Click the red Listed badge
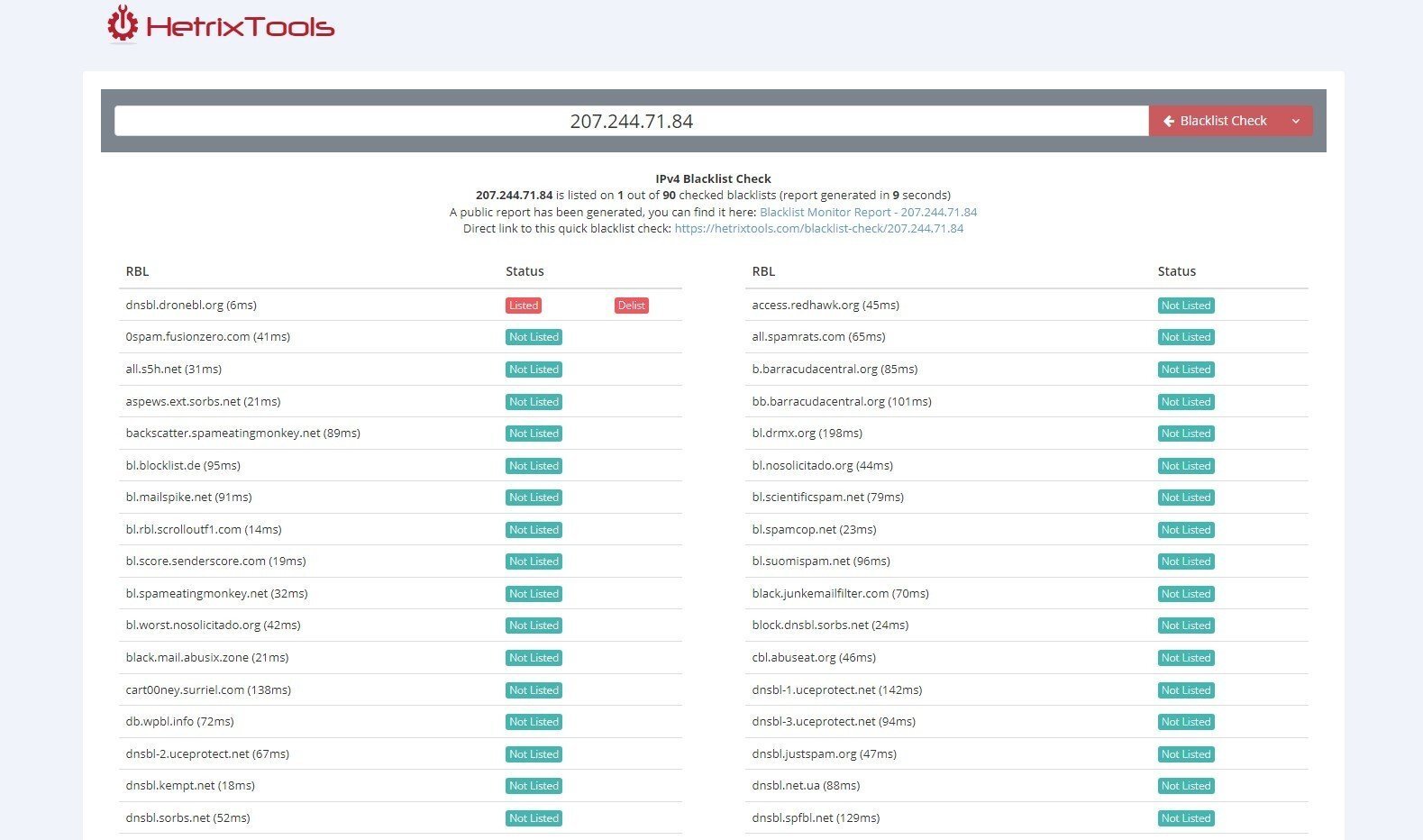The image size is (1423, 840). point(523,306)
